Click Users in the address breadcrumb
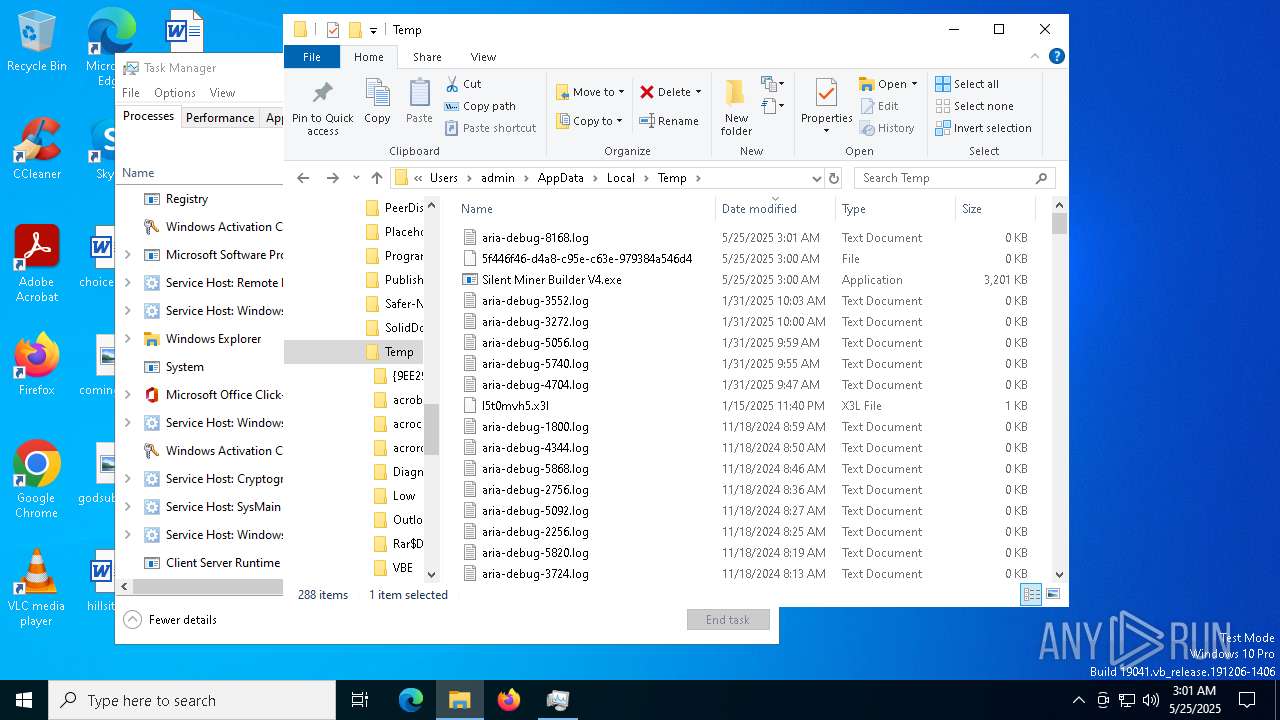Image resolution: width=1280 pixels, height=720 pixels. (444, 178)
